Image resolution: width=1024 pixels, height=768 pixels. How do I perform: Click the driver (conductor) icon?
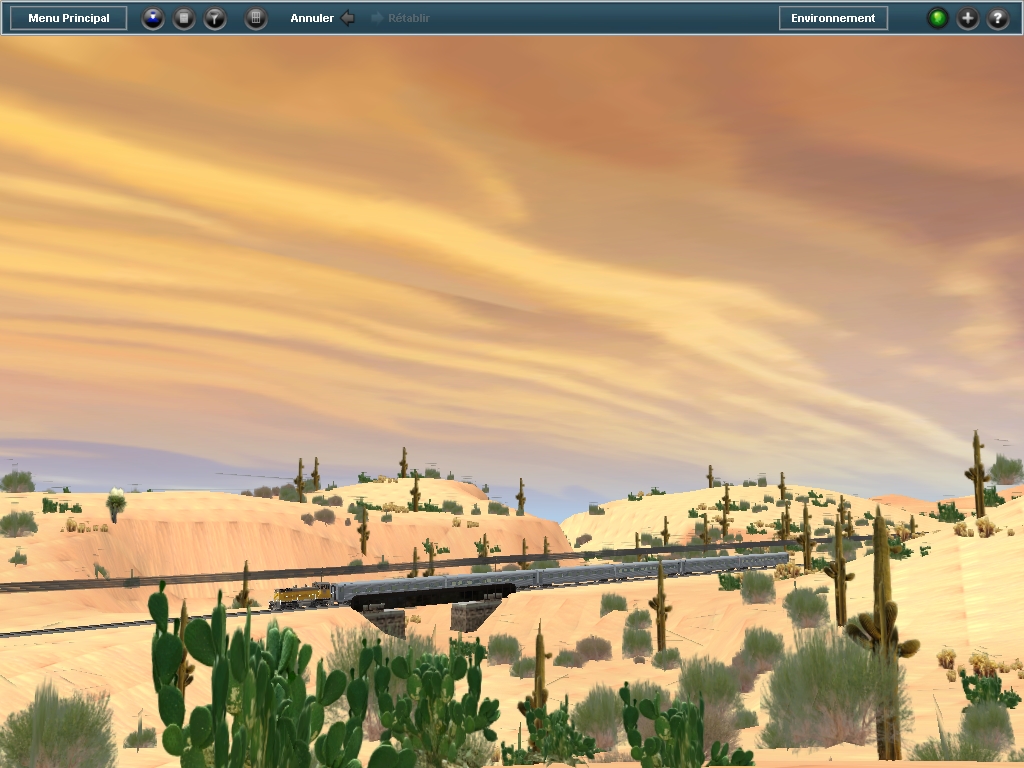pos(153,18)
